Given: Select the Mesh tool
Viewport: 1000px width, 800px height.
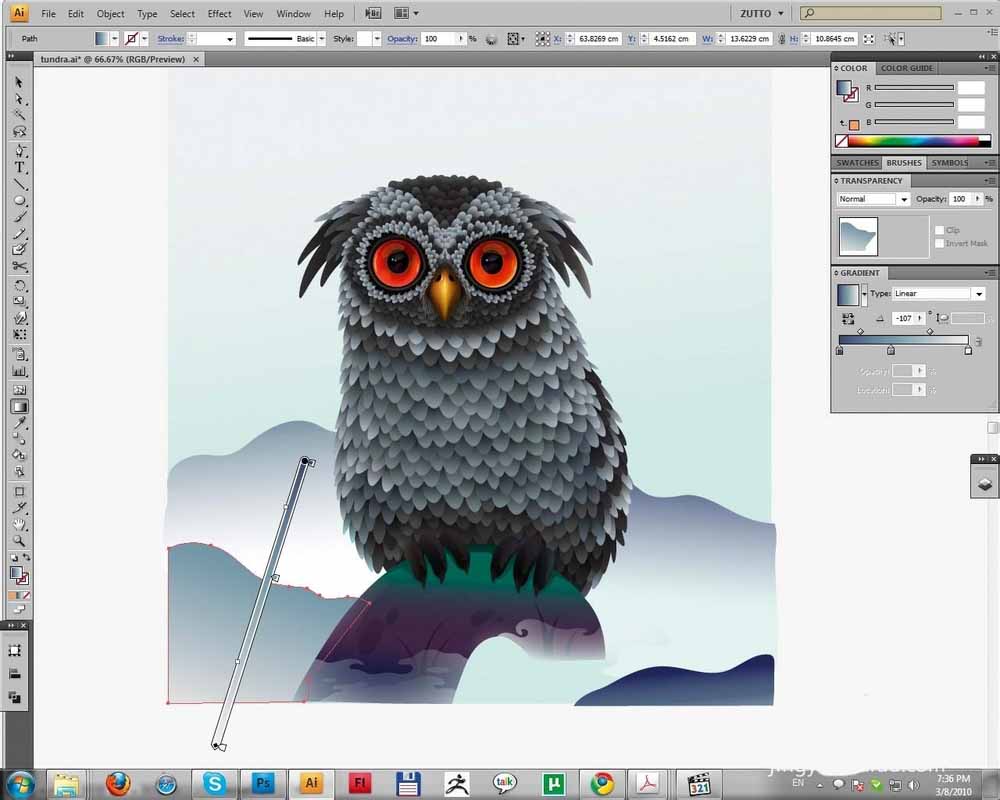Looking at the screenshot, I should point(19,390).
